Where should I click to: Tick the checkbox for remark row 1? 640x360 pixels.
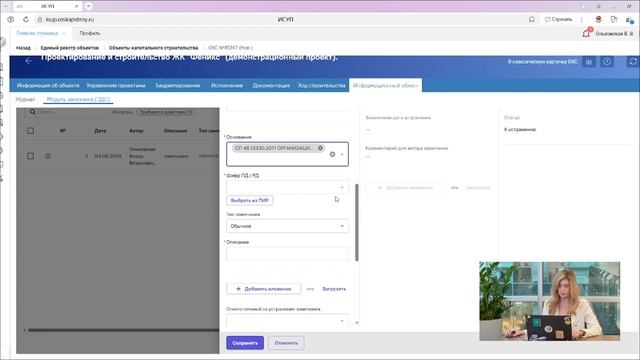(31, 156)
